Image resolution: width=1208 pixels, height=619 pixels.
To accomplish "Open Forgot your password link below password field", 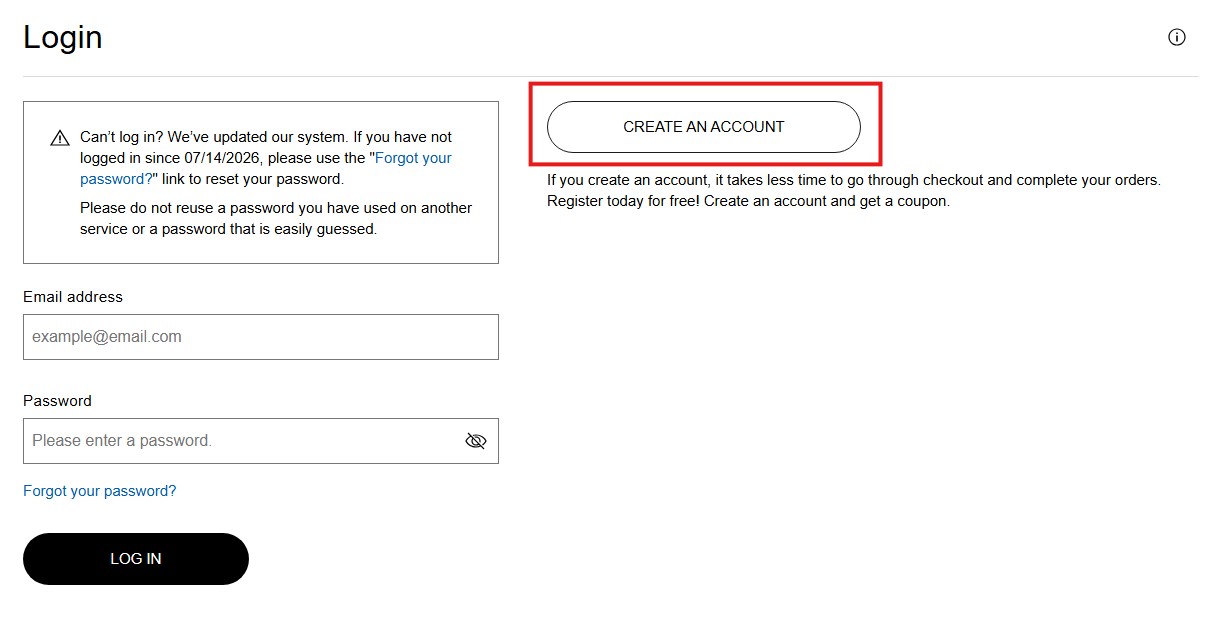I will click(100, 491).
